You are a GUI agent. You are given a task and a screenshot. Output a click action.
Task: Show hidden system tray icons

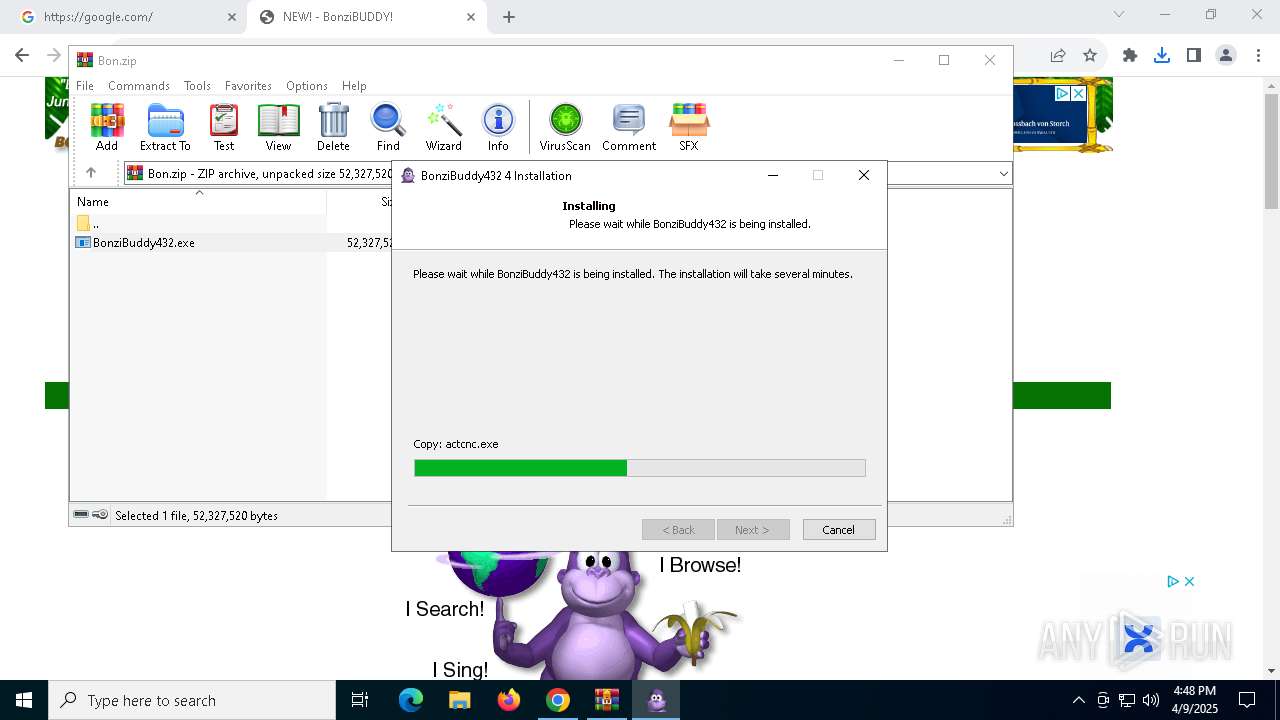click(x=1078, y=700)
